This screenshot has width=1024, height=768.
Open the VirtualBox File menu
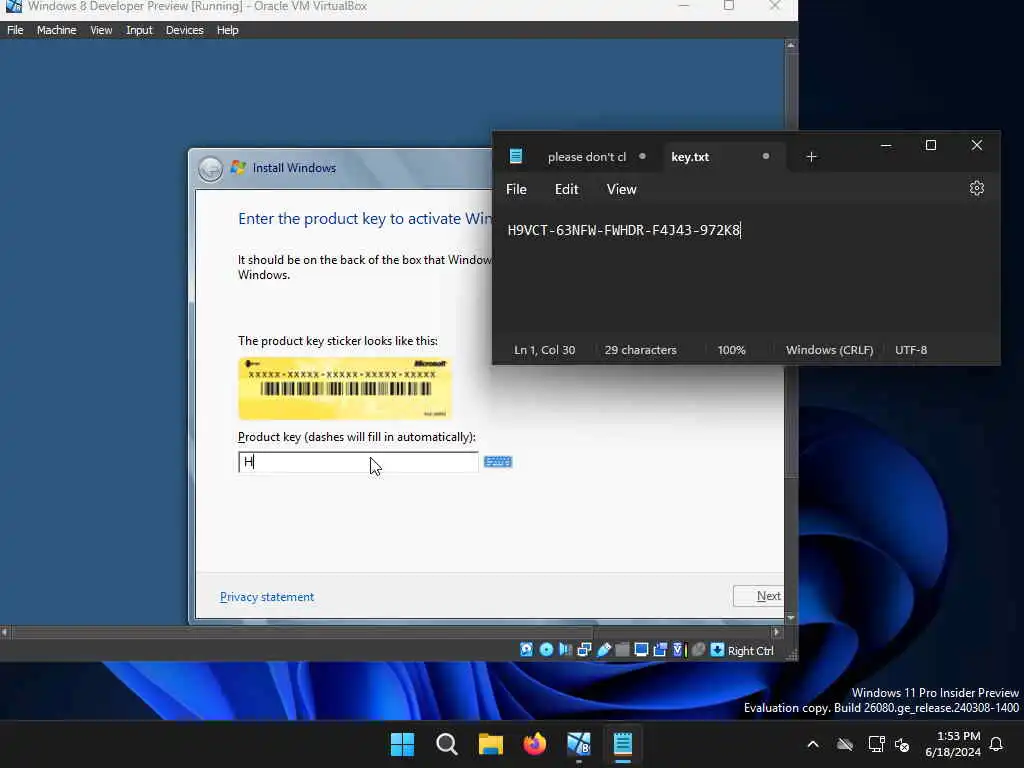15,30
